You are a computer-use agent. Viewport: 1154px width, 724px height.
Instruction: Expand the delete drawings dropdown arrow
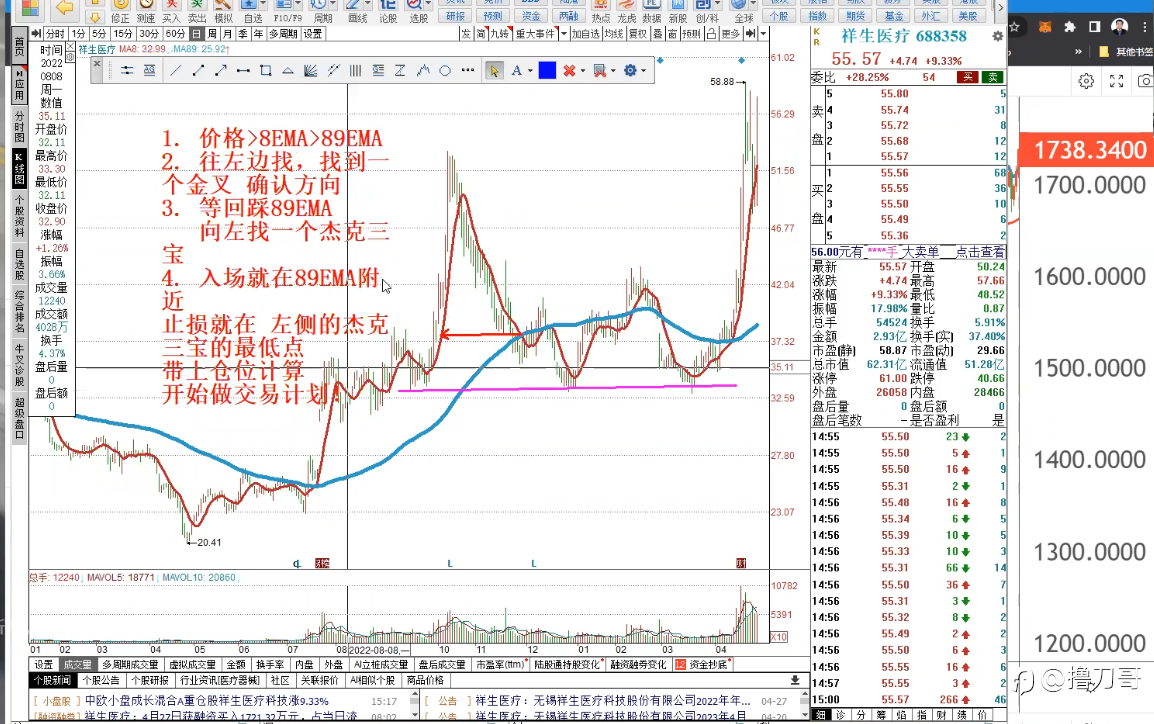583,71
